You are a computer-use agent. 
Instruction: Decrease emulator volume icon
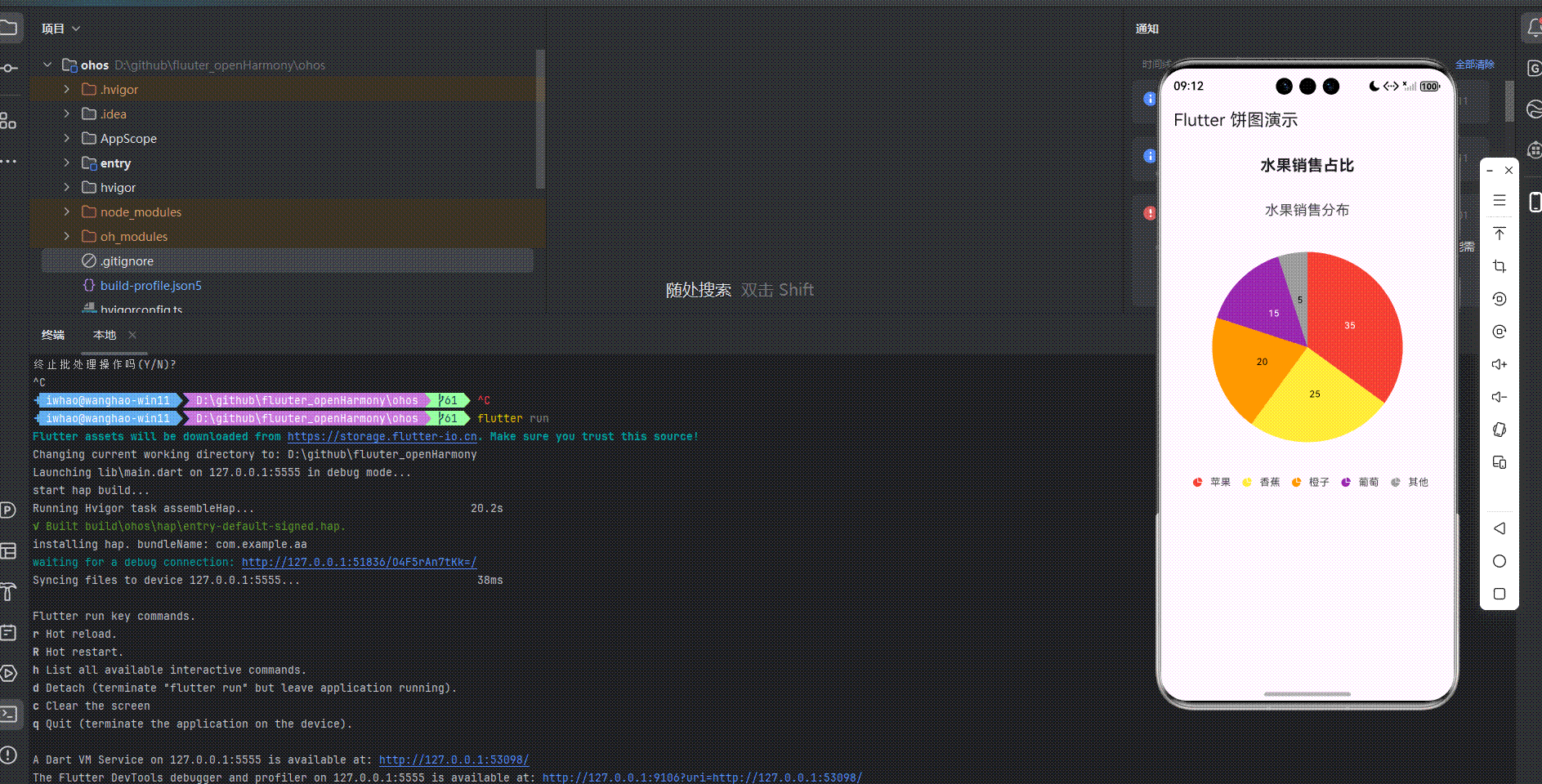tap(1500, 397)
